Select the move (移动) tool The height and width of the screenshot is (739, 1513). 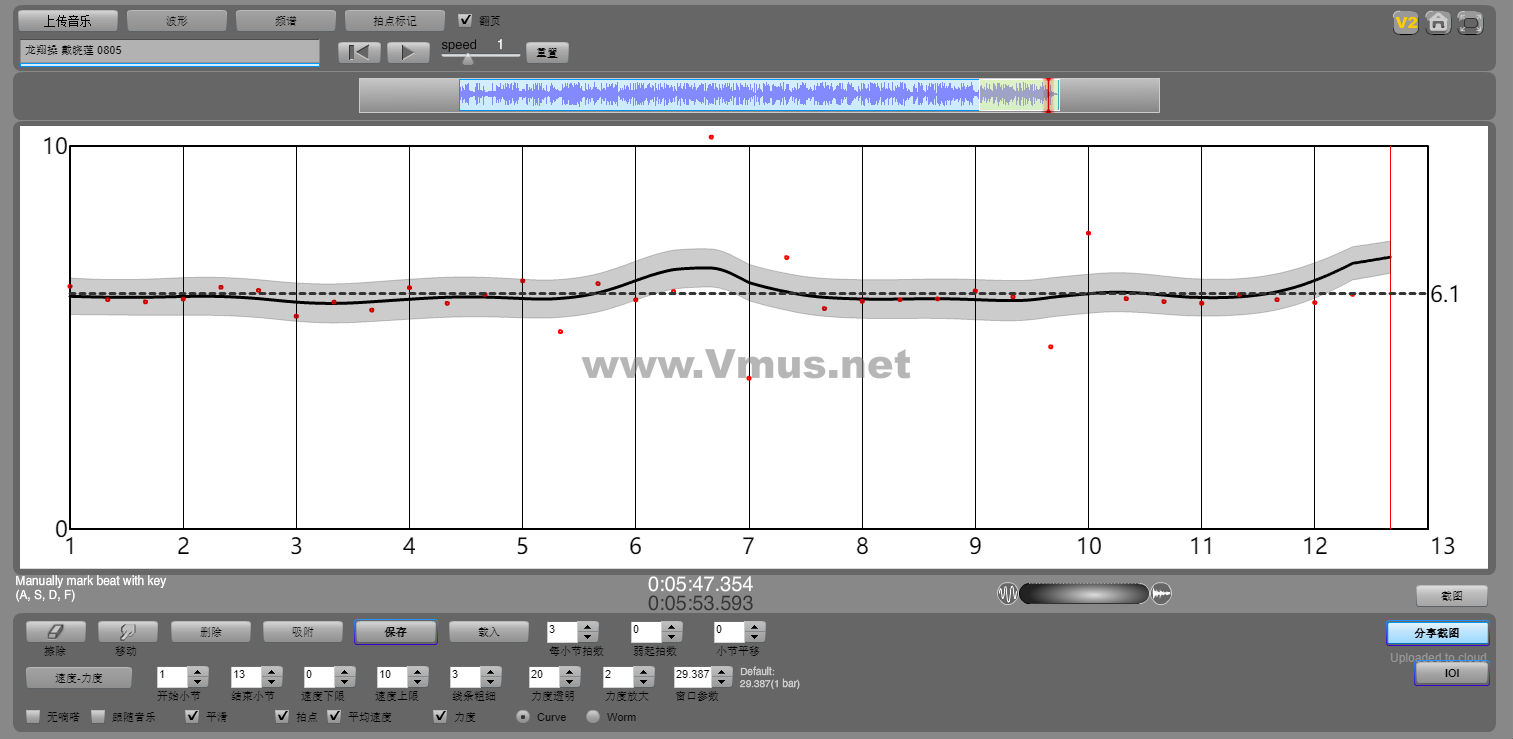coord(125,632)
